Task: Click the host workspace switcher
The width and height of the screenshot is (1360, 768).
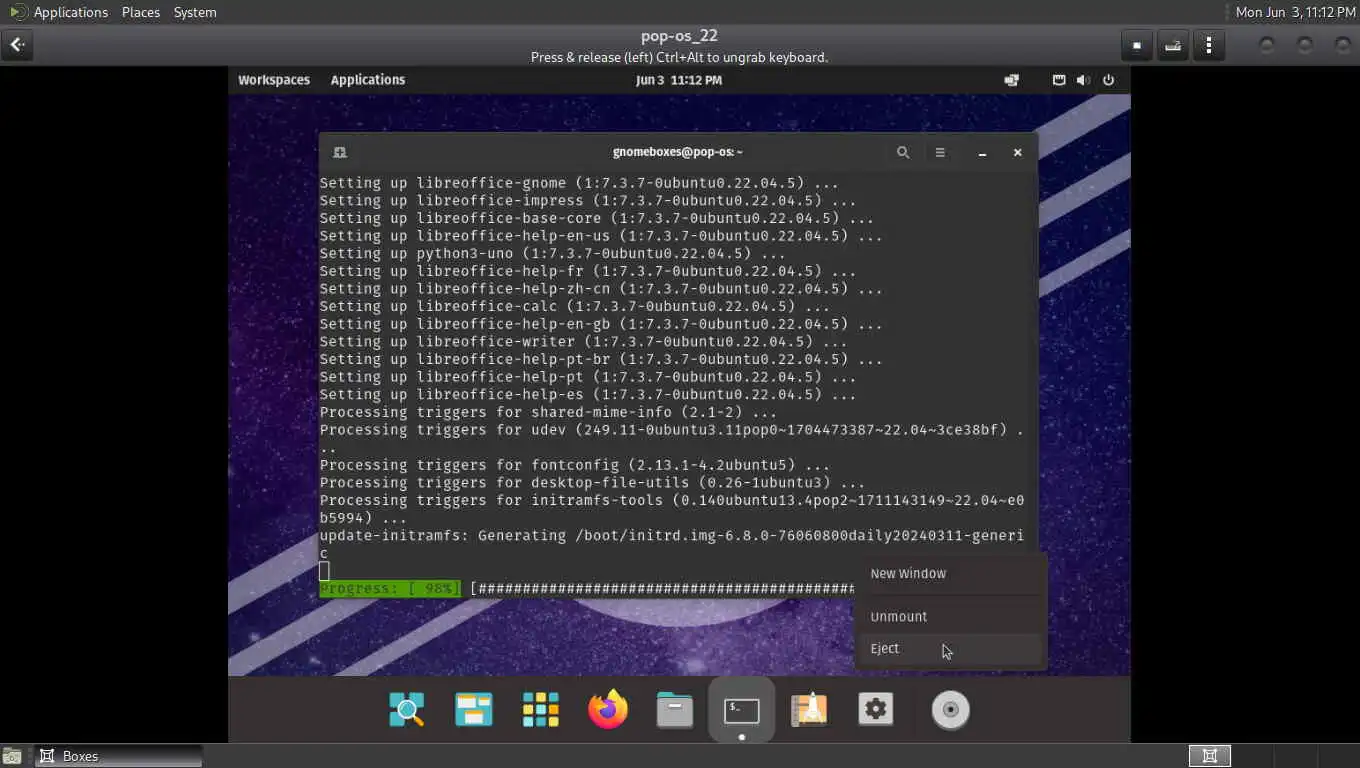Action: (1209, 756)
